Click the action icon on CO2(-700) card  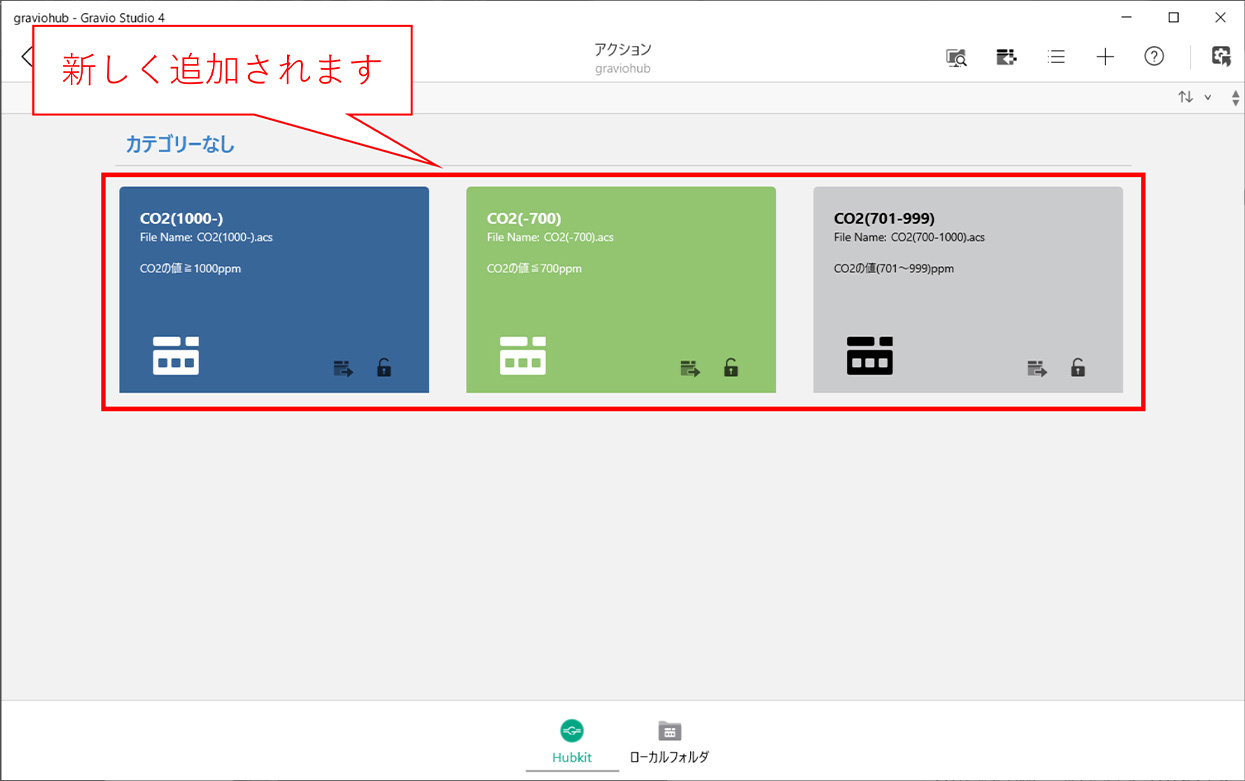click(523, 356)
